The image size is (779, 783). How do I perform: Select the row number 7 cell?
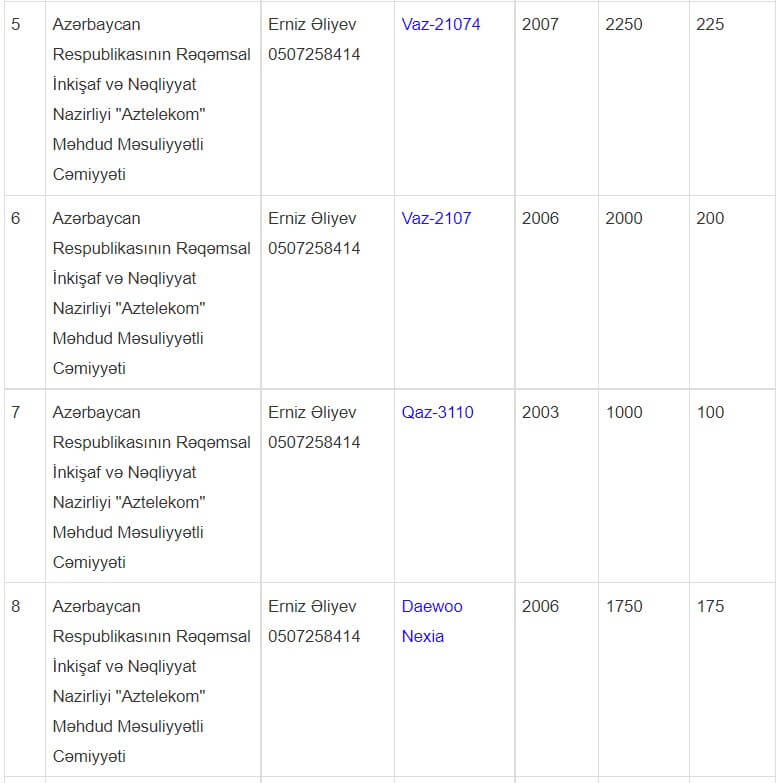tap(16, 412)
